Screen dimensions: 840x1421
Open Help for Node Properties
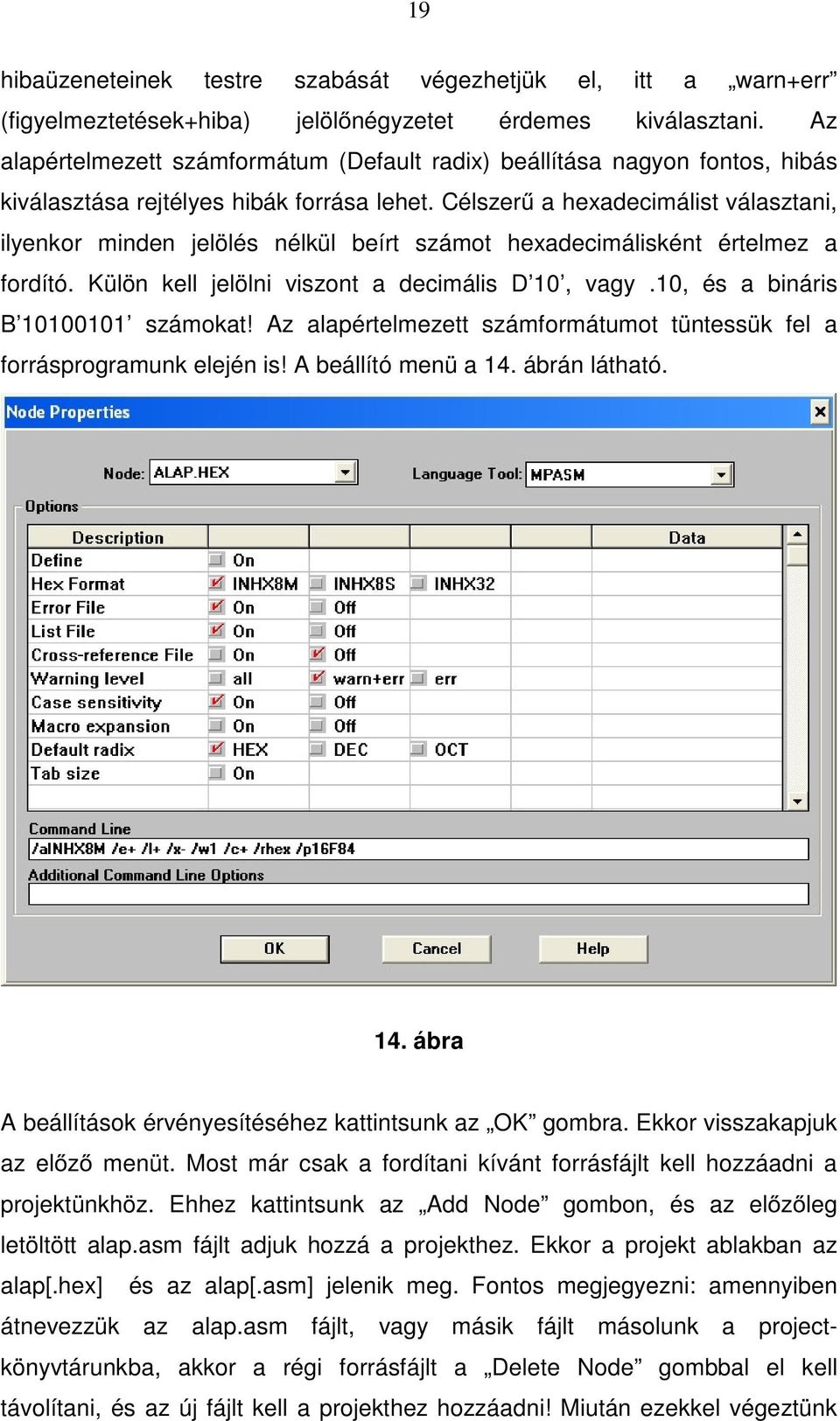coord(592,948)
